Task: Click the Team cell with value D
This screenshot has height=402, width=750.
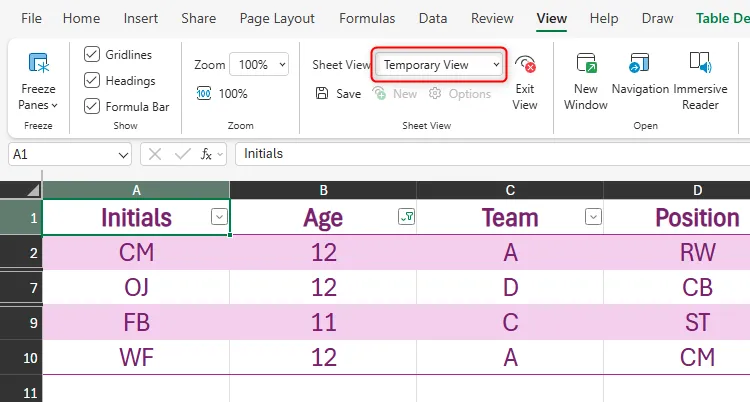Action: coord(510,287)
